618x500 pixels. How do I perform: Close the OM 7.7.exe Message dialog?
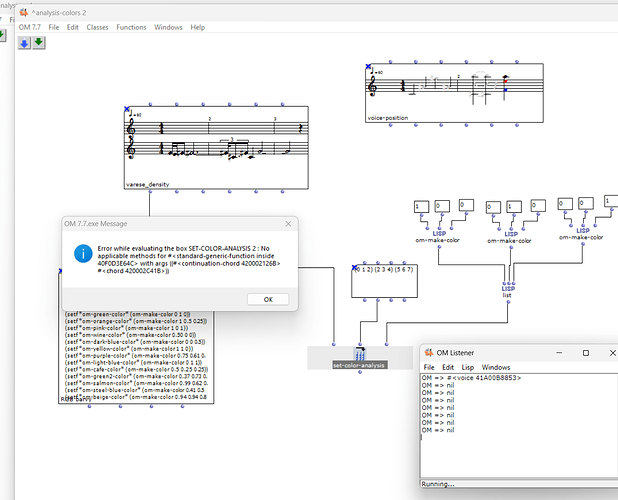[x=288, y=224]
